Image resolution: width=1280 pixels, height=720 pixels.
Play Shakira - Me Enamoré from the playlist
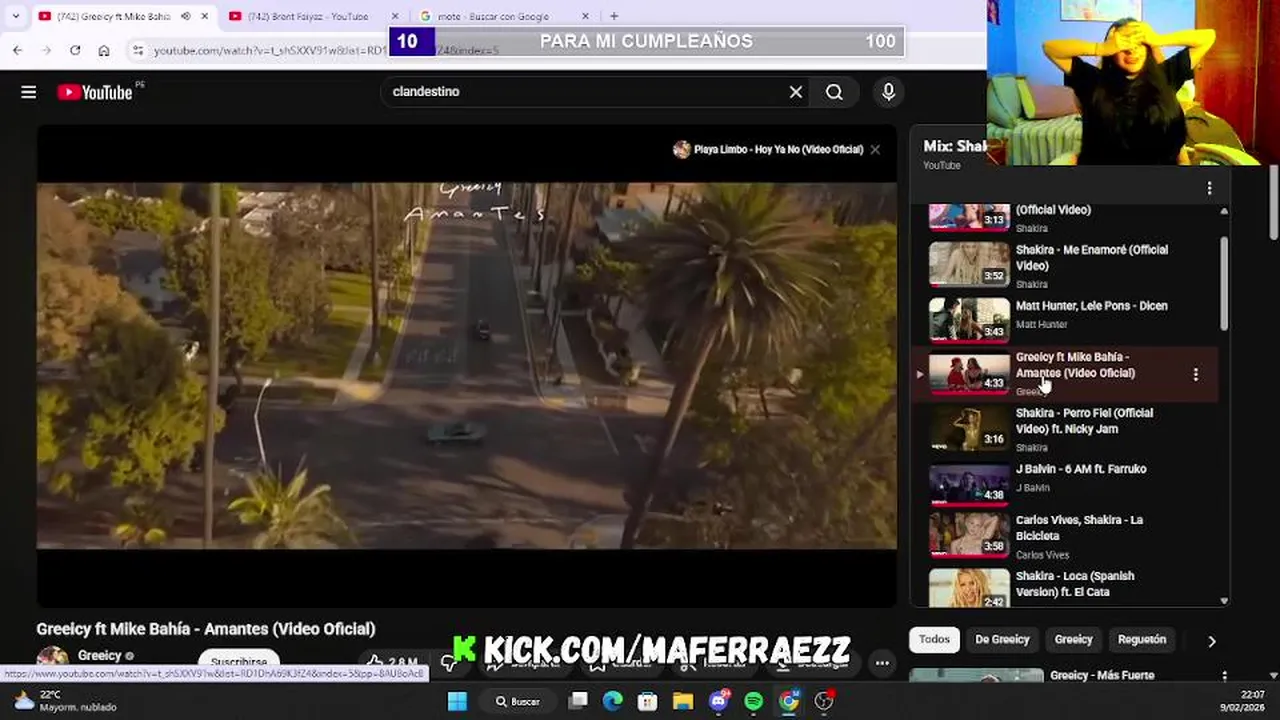click(1092, 258)
